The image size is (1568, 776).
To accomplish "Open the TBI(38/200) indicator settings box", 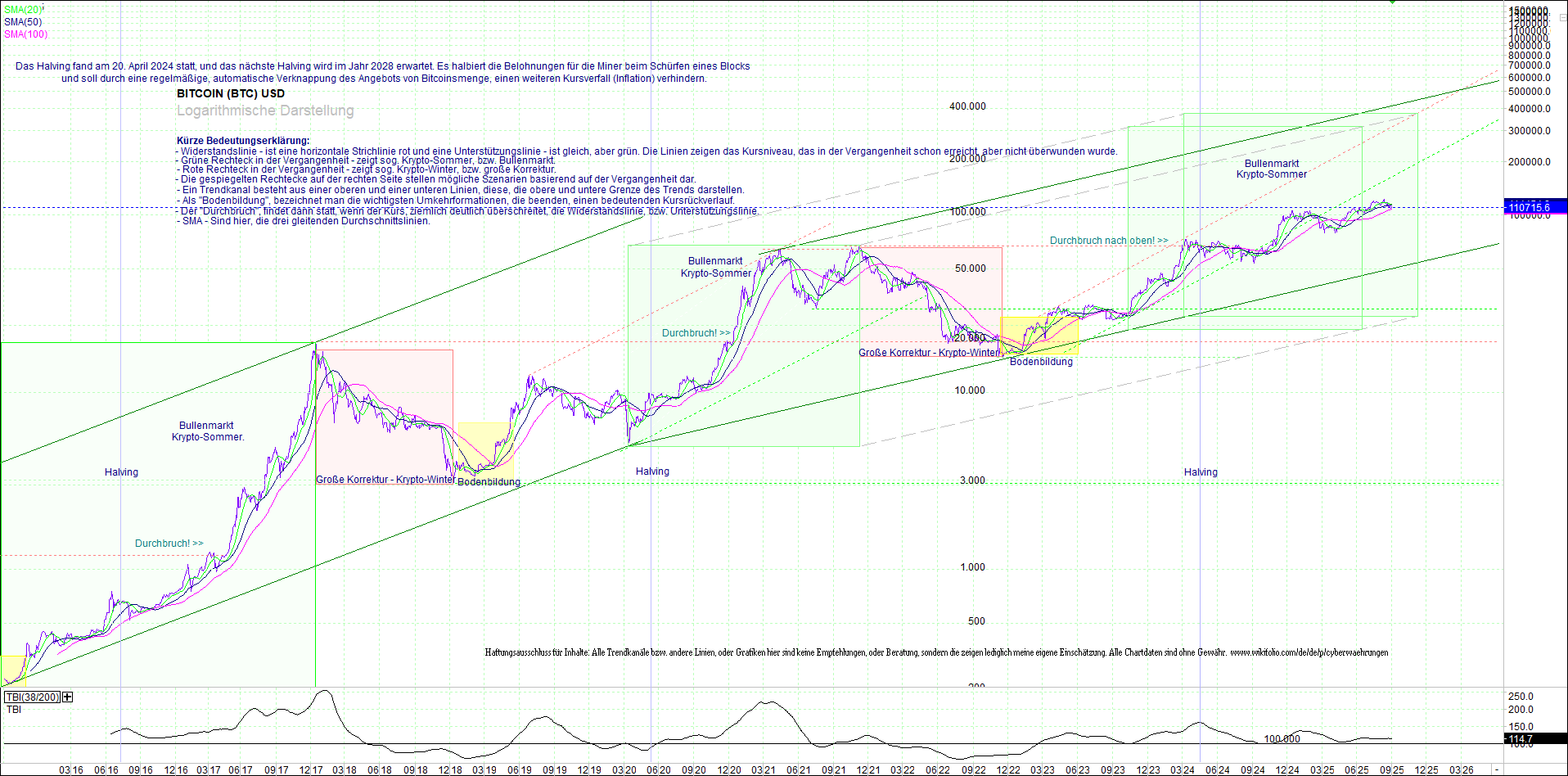I will tap(32, 697).
